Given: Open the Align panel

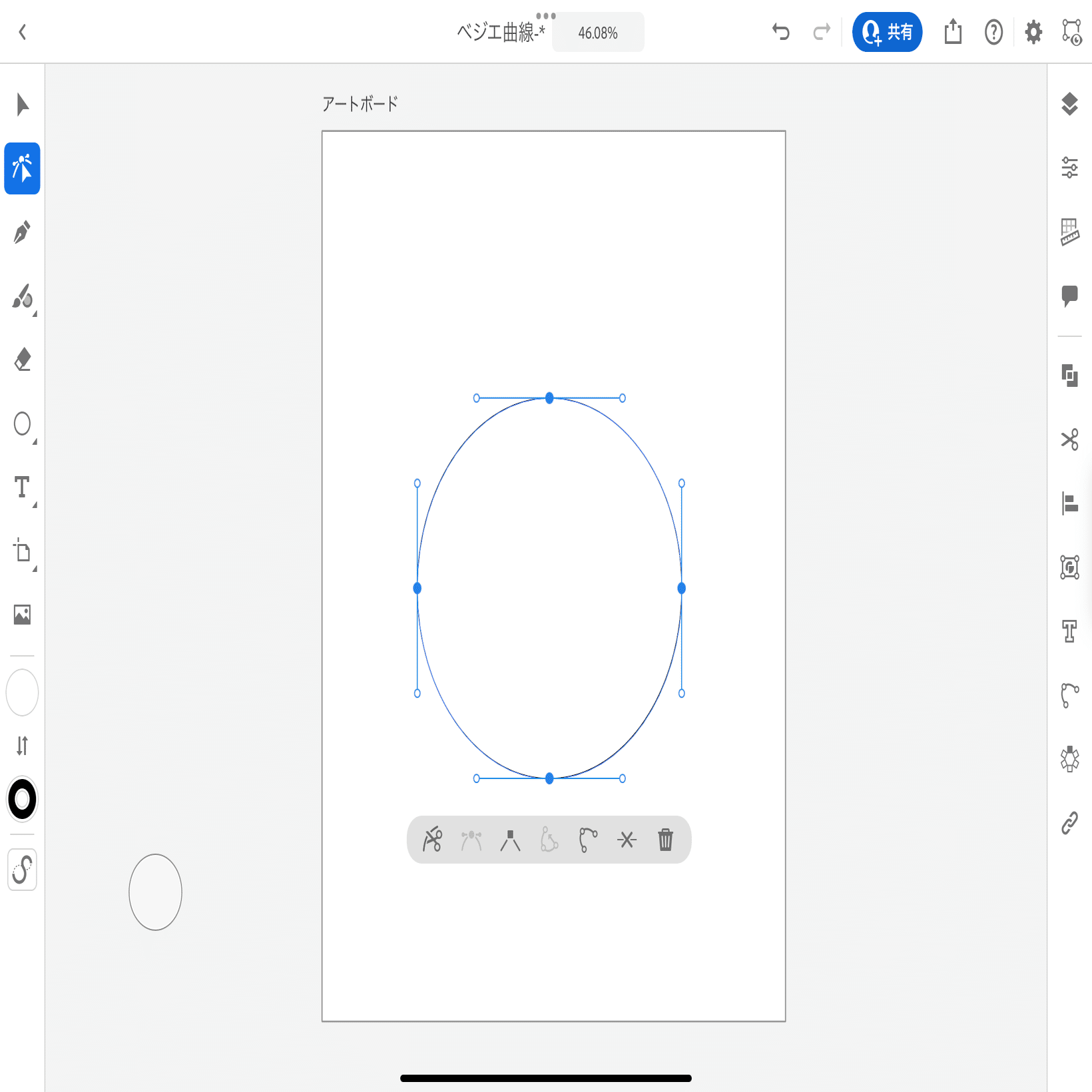Looking at the screenshot, I should pos(1069,503).
